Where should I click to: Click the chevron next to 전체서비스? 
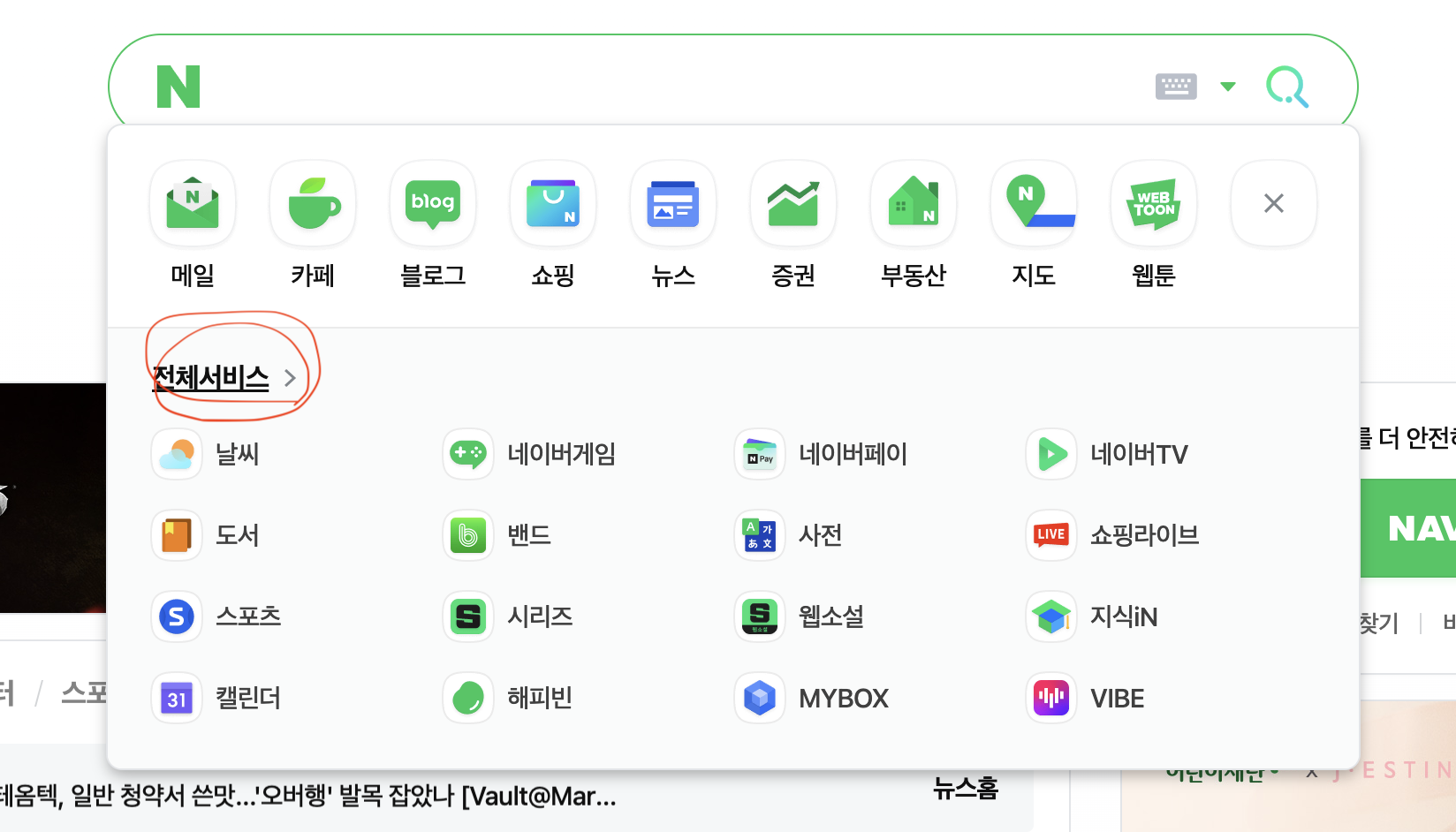point(290,378)
